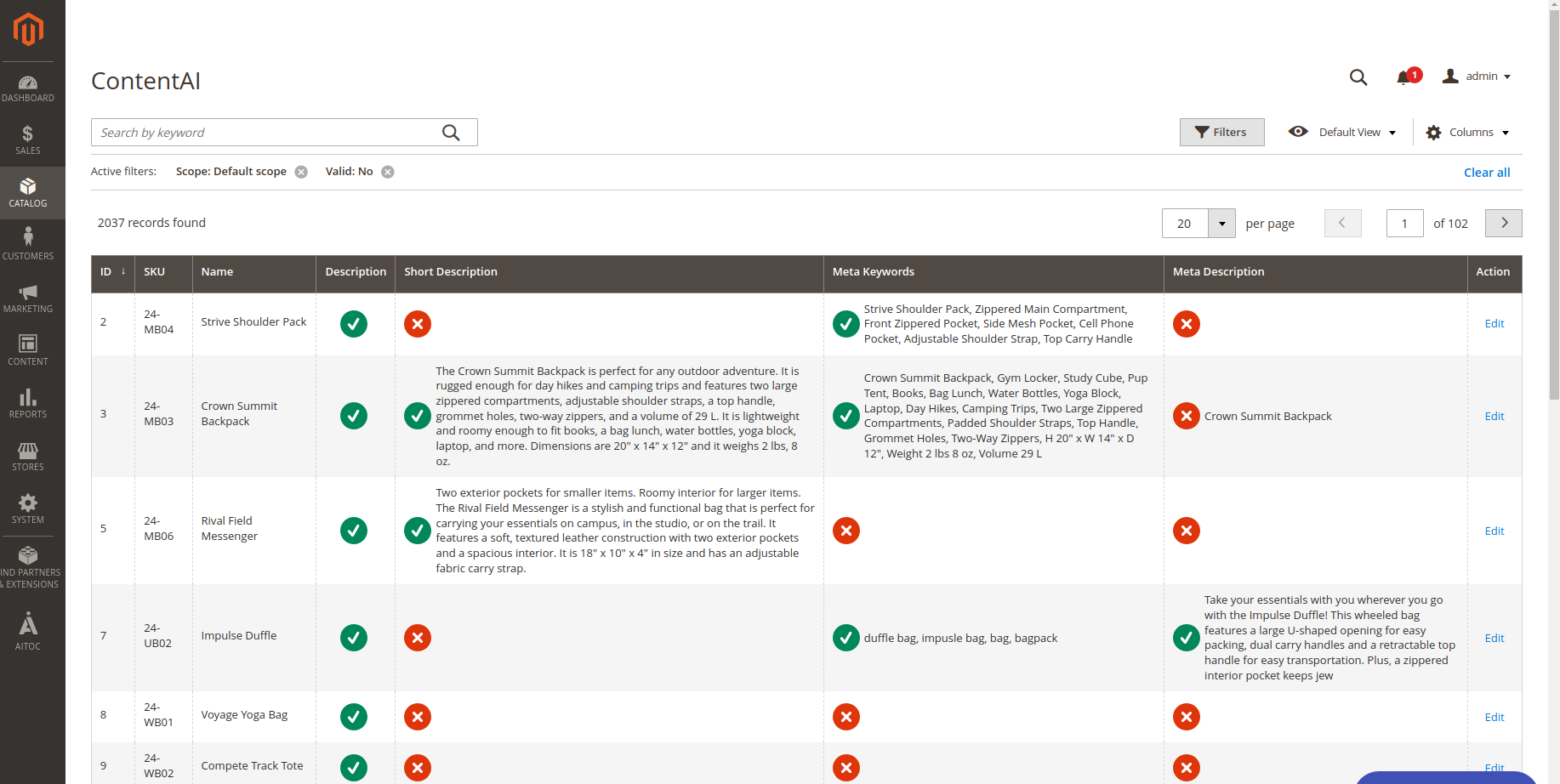Sort by the Name column header
1560x784 pixels.
(254, 272)
